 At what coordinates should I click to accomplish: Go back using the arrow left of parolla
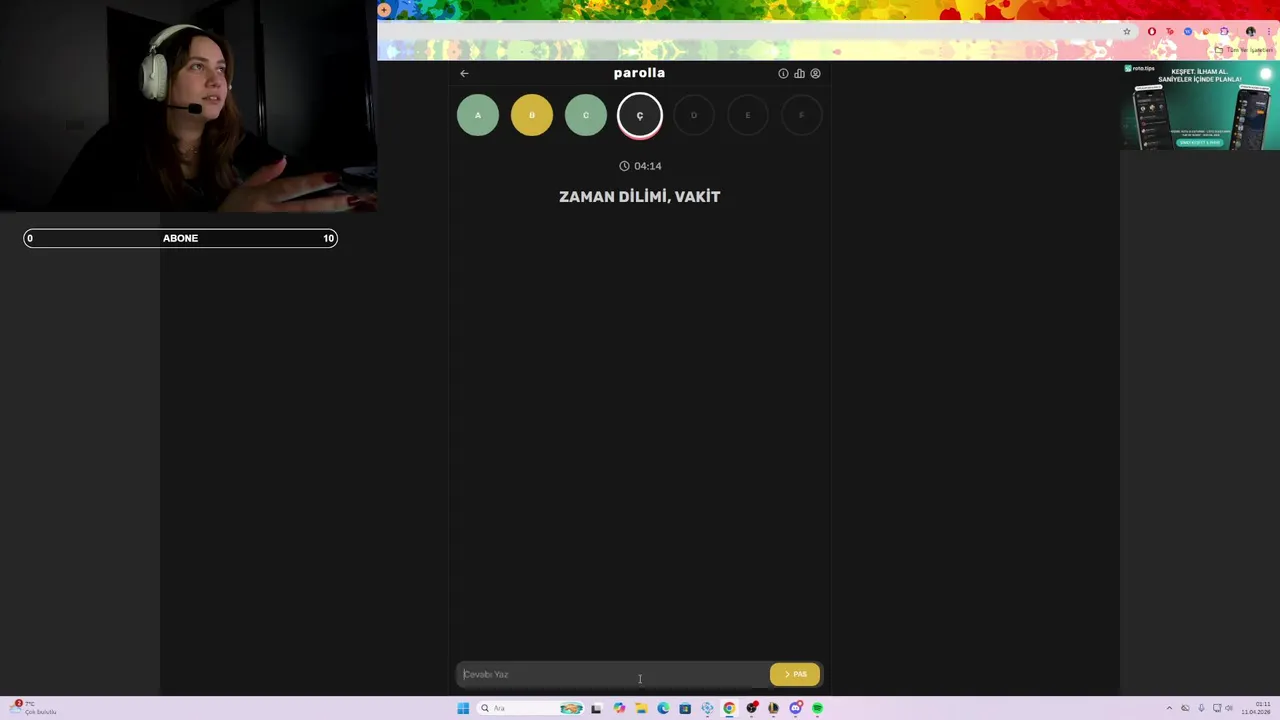tap(464, 73)
